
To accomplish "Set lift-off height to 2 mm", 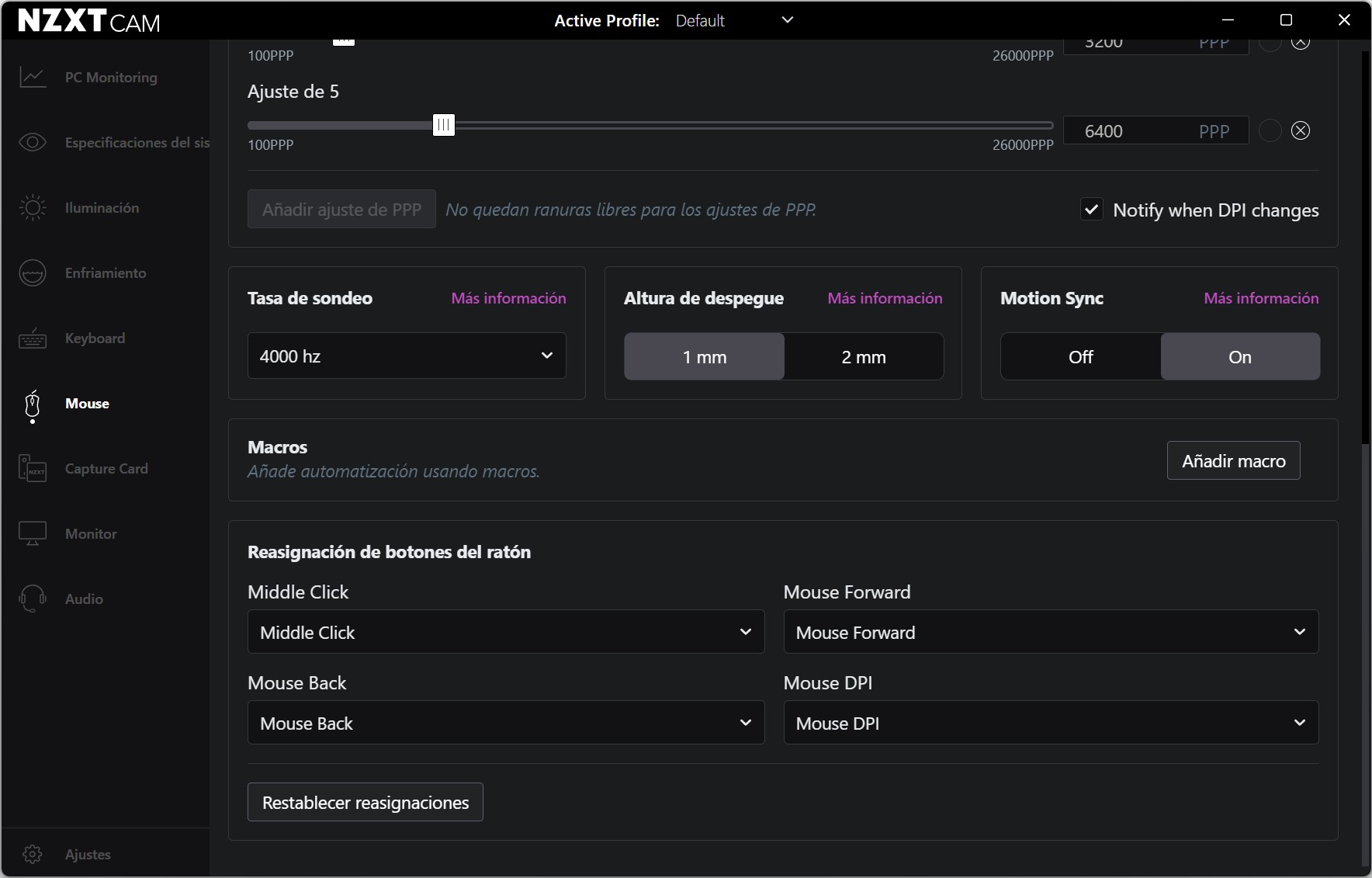I will (863, 357).
